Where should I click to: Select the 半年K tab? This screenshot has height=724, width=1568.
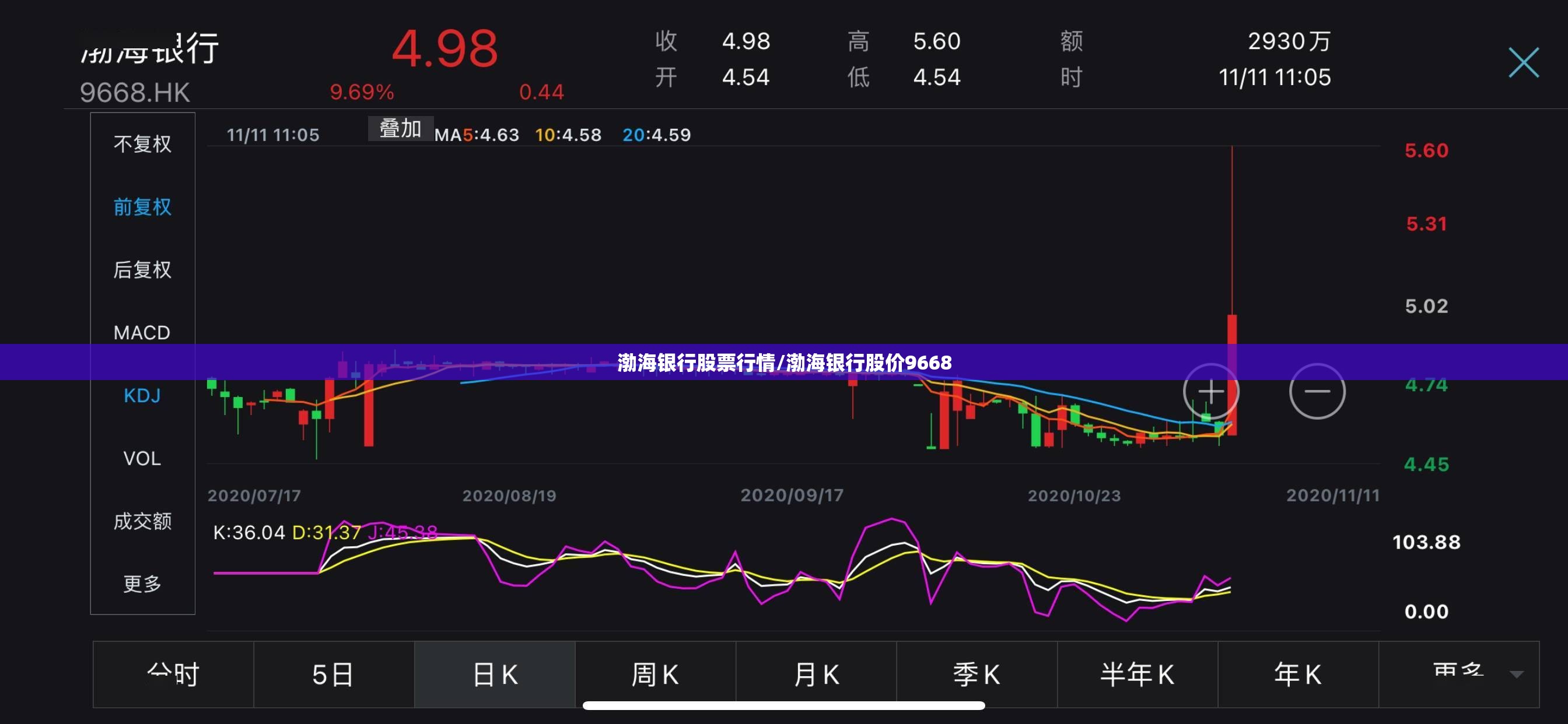pyautogui.click(x=1137, y=674)
